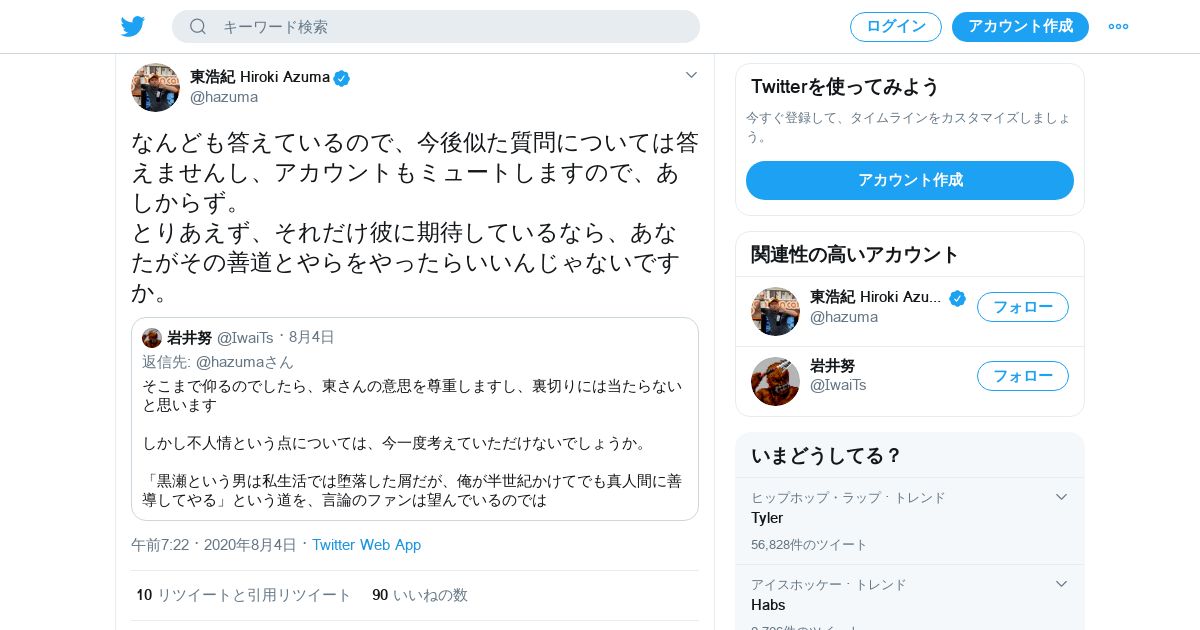The width and height of the screenshot is (1200, 630).
Task: Click the search magnifier icon
Action: 198,27
